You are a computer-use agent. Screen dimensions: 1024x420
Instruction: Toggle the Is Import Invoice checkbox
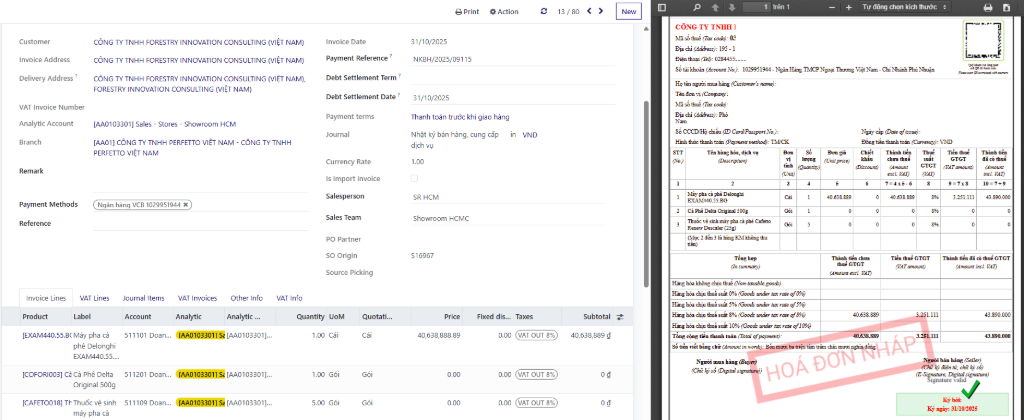(x=415, y=178)
